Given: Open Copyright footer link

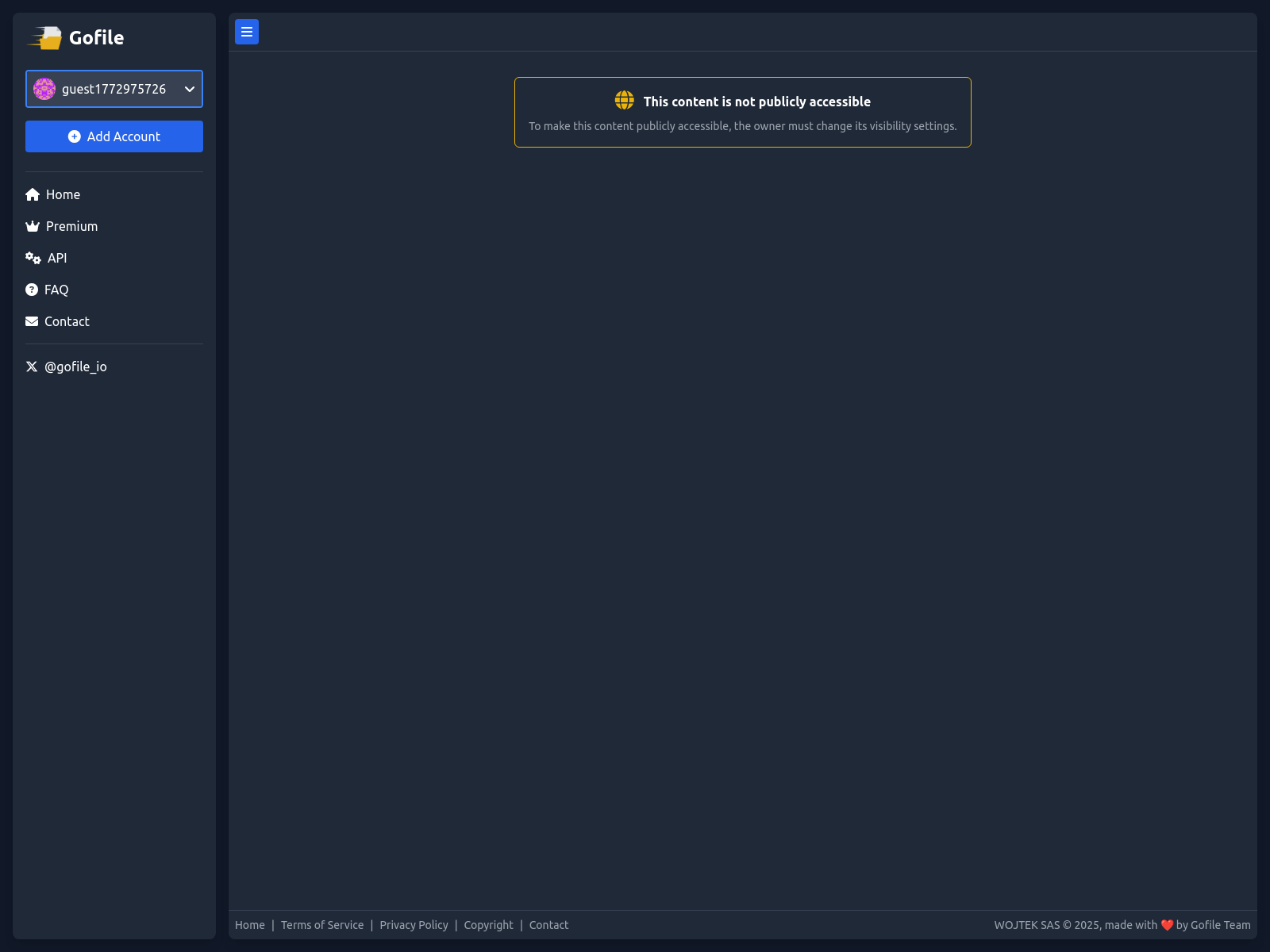Looking at the screenshot, I should (x=488, y=925).
